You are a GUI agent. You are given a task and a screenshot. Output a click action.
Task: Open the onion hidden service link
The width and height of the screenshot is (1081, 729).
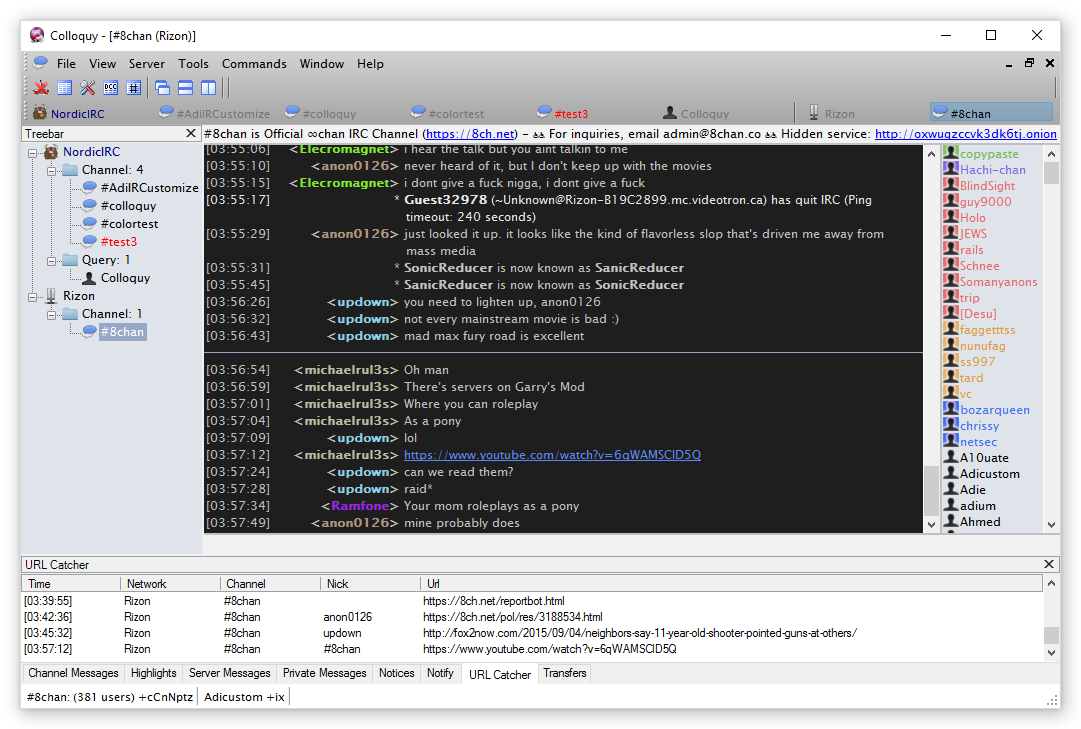pos(966,134)
